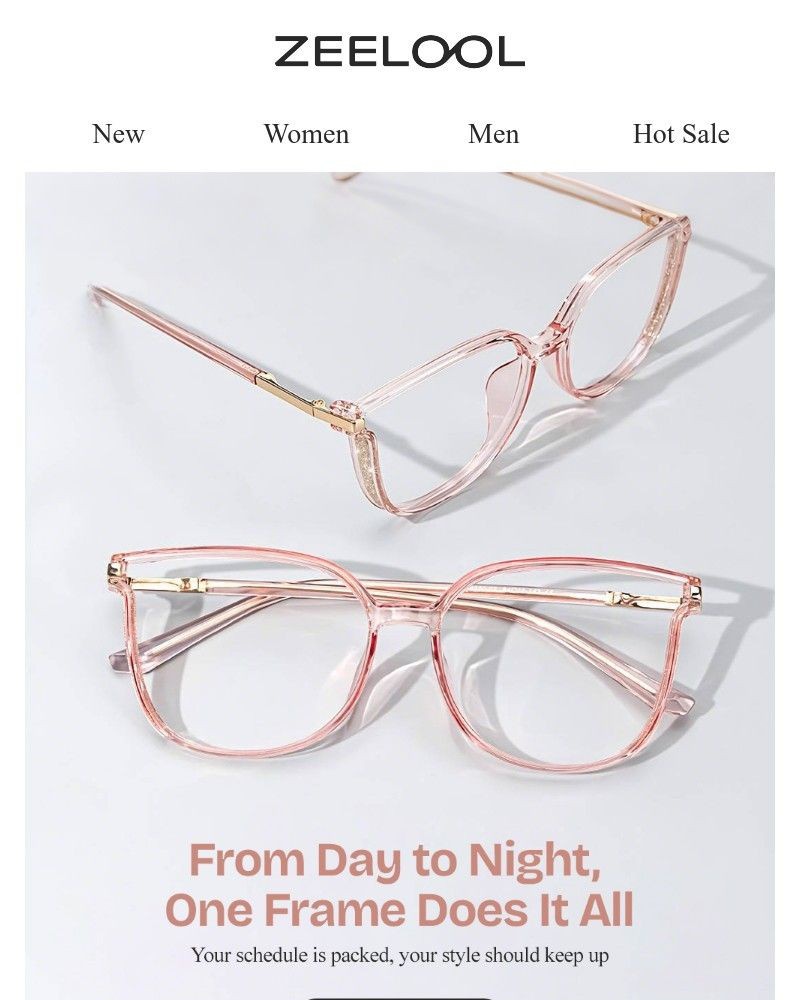Viewport: 800px width, 1000px height.
Task: Click the ZEELOOL logo
Action: coord(399,52)
